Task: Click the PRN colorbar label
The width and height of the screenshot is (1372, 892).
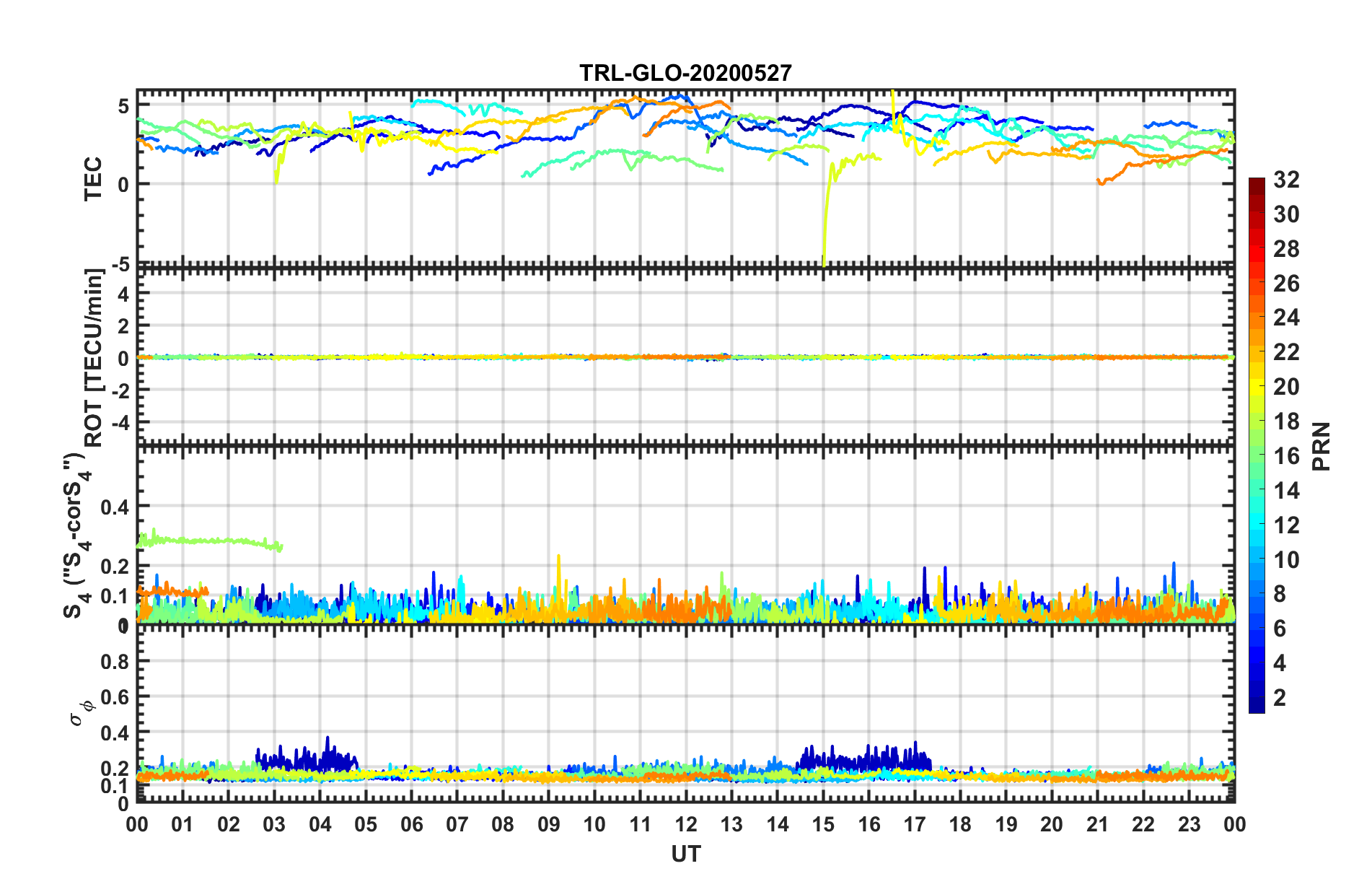Action: click(x=1321, y=446)
